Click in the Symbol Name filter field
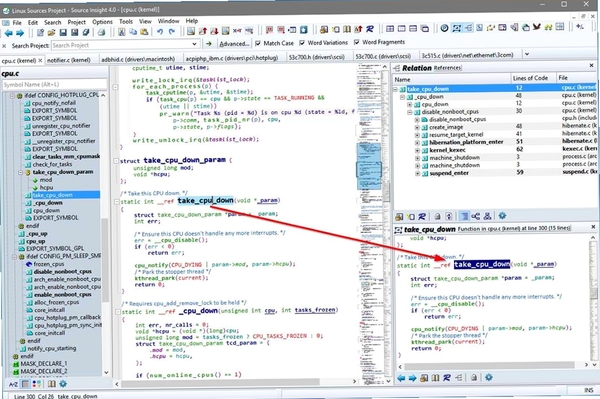The image size is (600, 399). 54,85
